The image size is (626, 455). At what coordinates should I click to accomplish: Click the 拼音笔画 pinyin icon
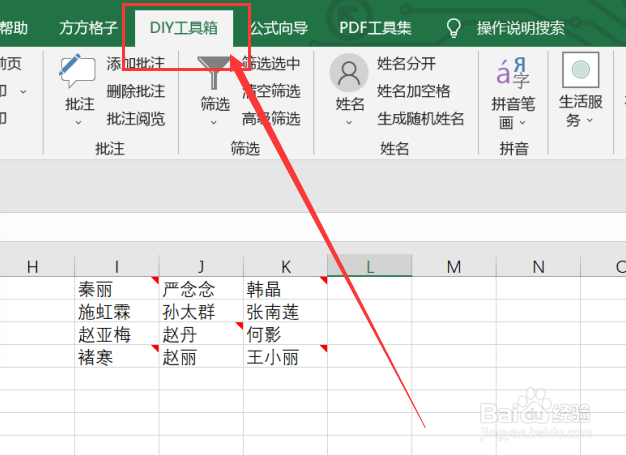click(513, 73)
